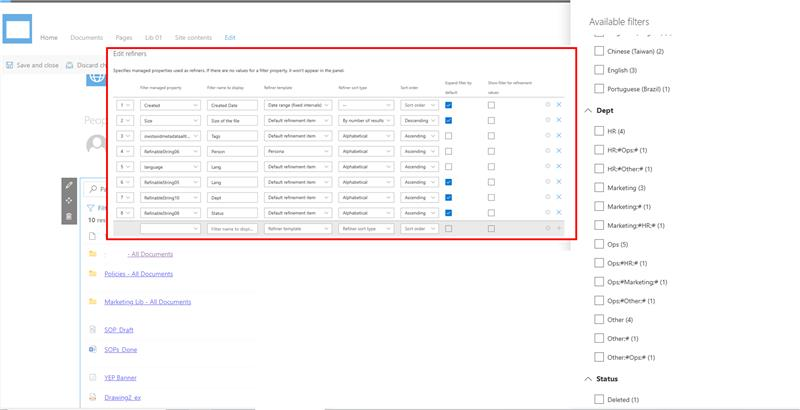Click the plus icon in the empty refiner row
The height and width of the screenshot is (410, 800).
point(559,228)
